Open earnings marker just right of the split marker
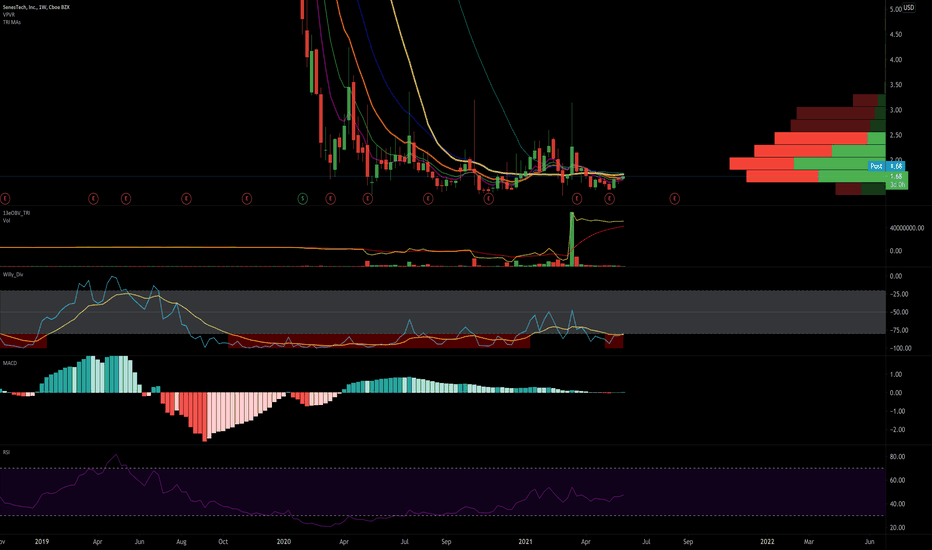932x550 pixels. pos(330,199)
